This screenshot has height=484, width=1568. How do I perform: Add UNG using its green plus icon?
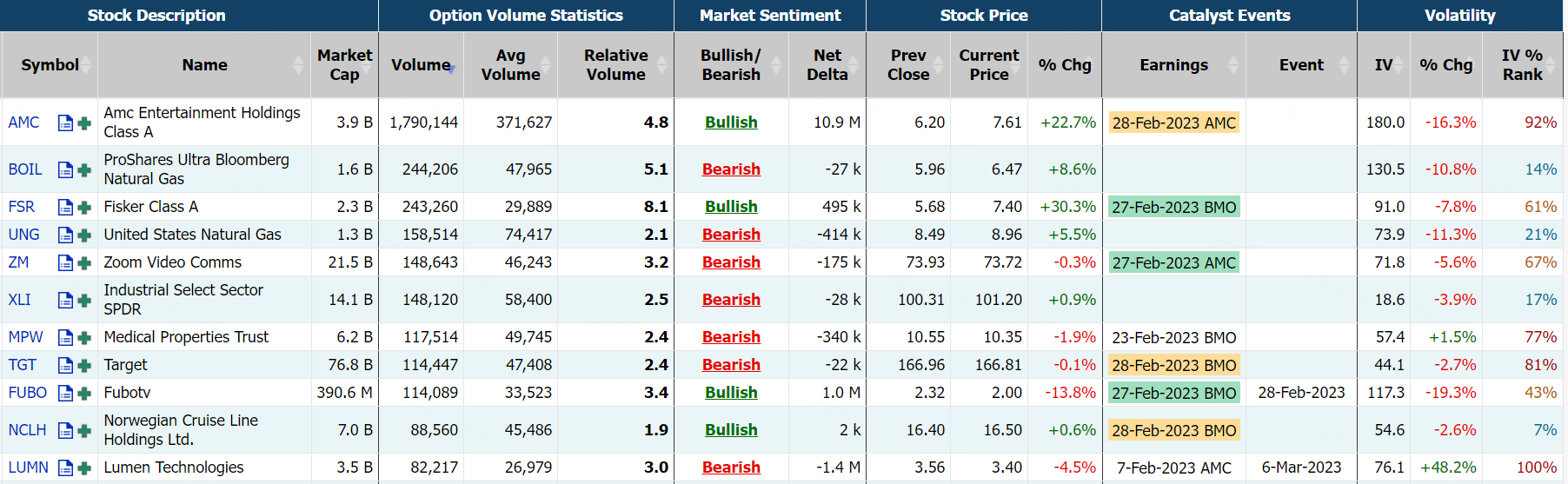point(84,235)
